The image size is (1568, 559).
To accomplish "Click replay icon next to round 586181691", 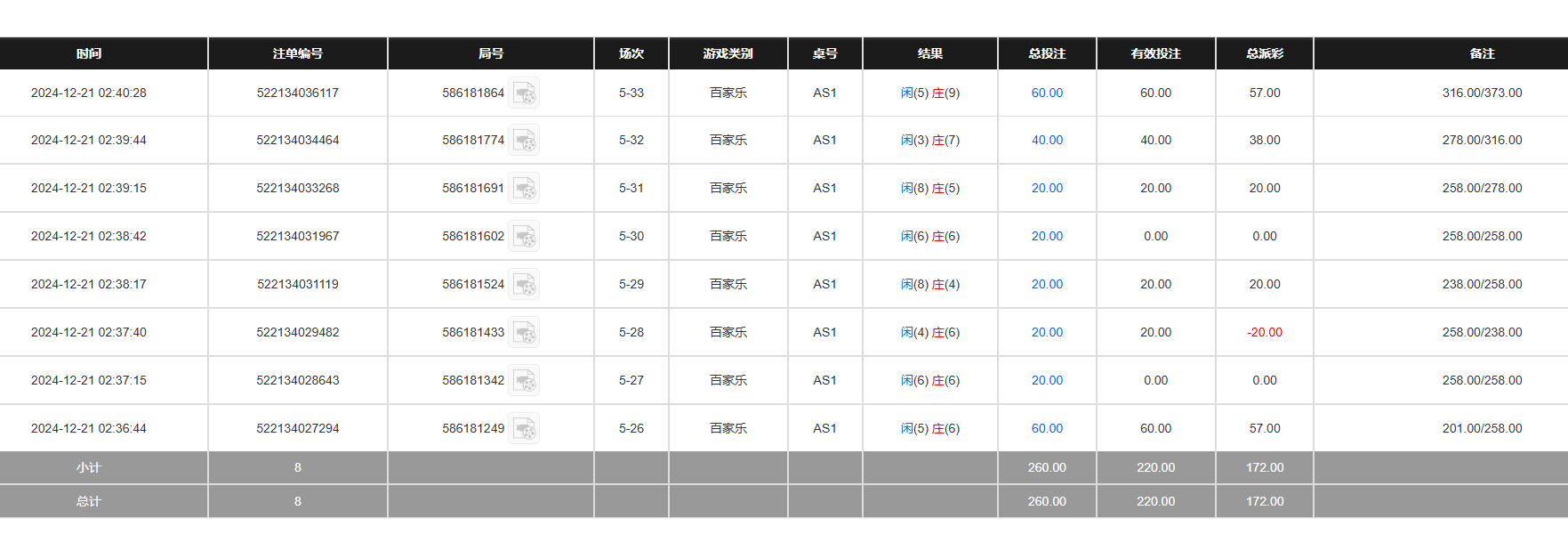I will [524, 189].
